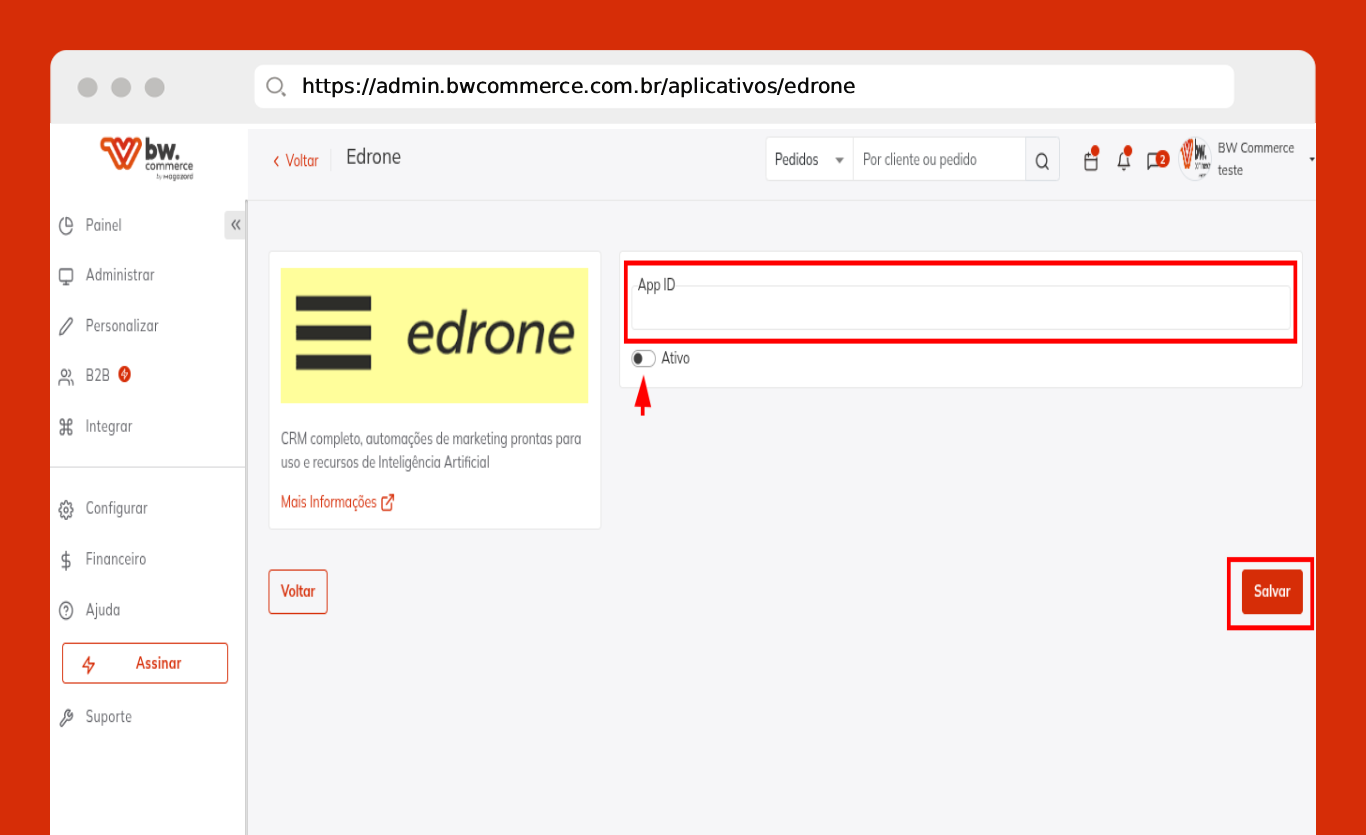Click the external link icon beside Mais Informações
The image size is (1366, 835).
point(388,502)
